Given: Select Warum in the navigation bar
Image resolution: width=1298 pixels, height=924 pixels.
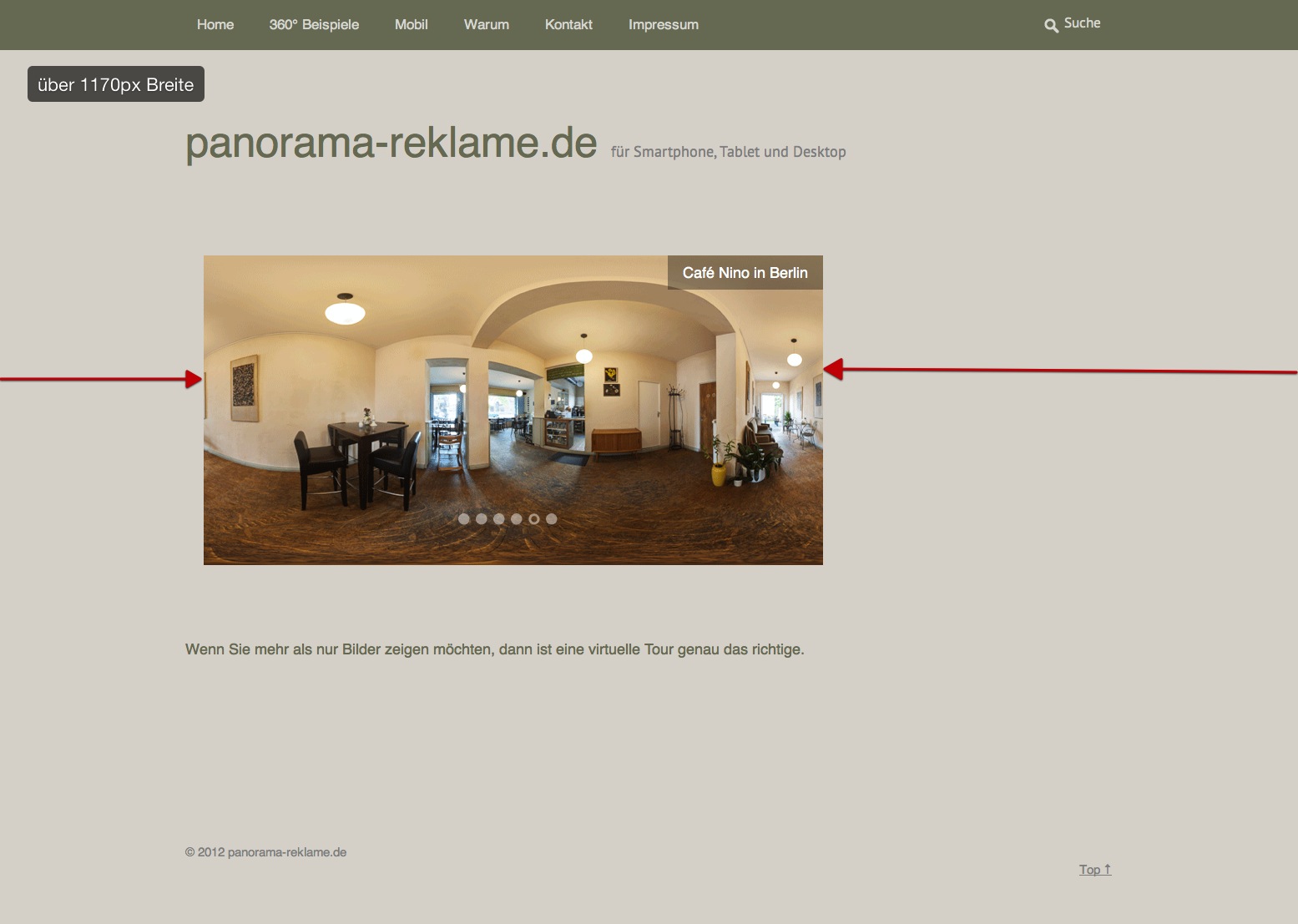Looking at the screenshot, I should point(486,25).
